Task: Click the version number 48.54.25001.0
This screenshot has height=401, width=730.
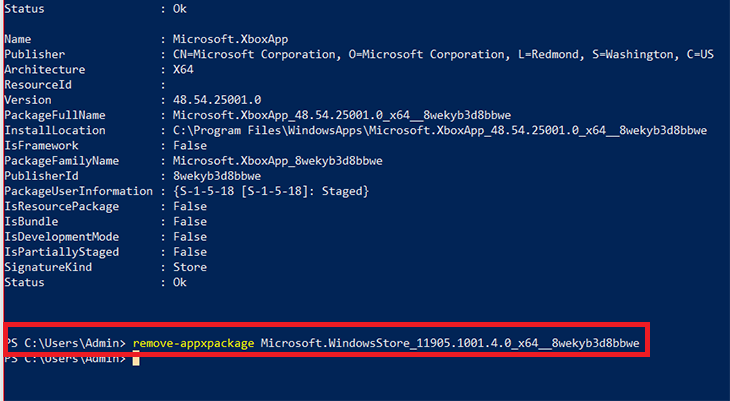Action: coord(217,100)
